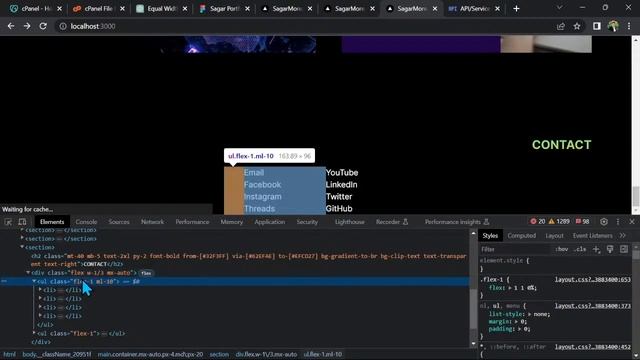Toggle rendering emulations brush icon
Screen dimensions: 640x360
pyautogui.click(x=610, y=249)
